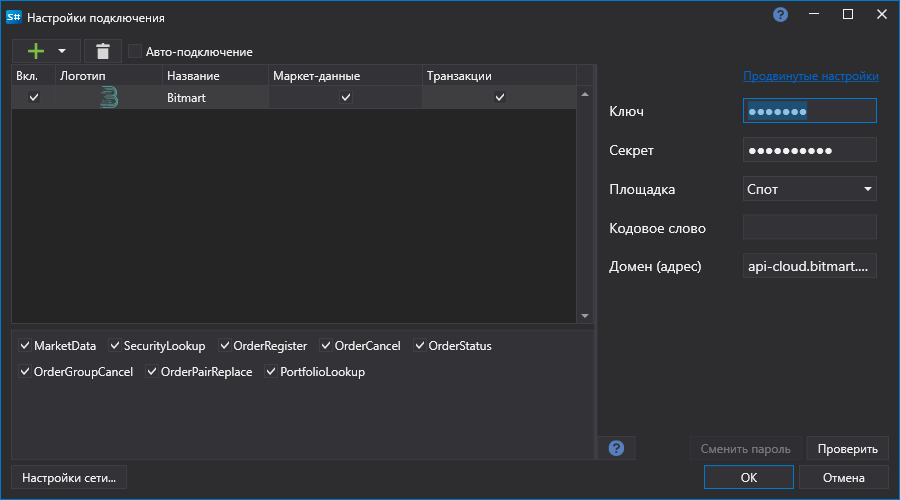This screenshot has height=500, width=900.
Task: Uncheck the SecurityLookup checkbox
Action: [x=115, y=346]
